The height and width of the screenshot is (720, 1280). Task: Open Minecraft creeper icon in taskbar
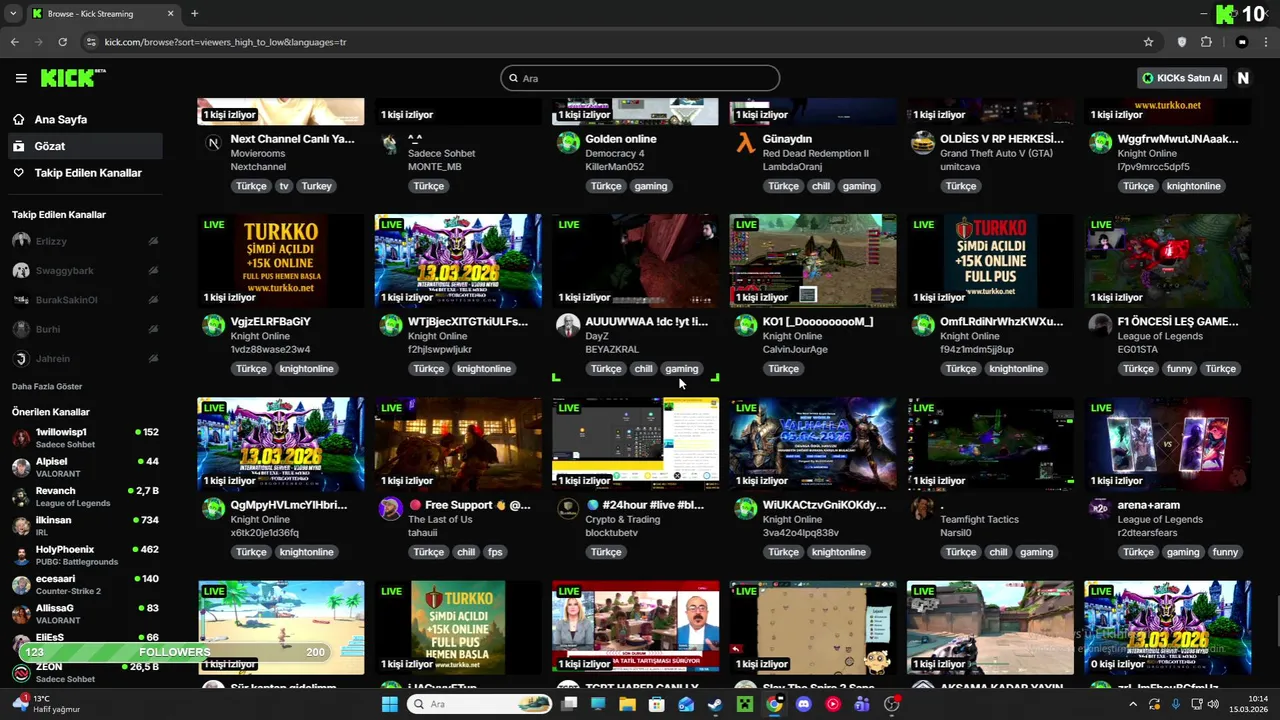pos(744,704)
